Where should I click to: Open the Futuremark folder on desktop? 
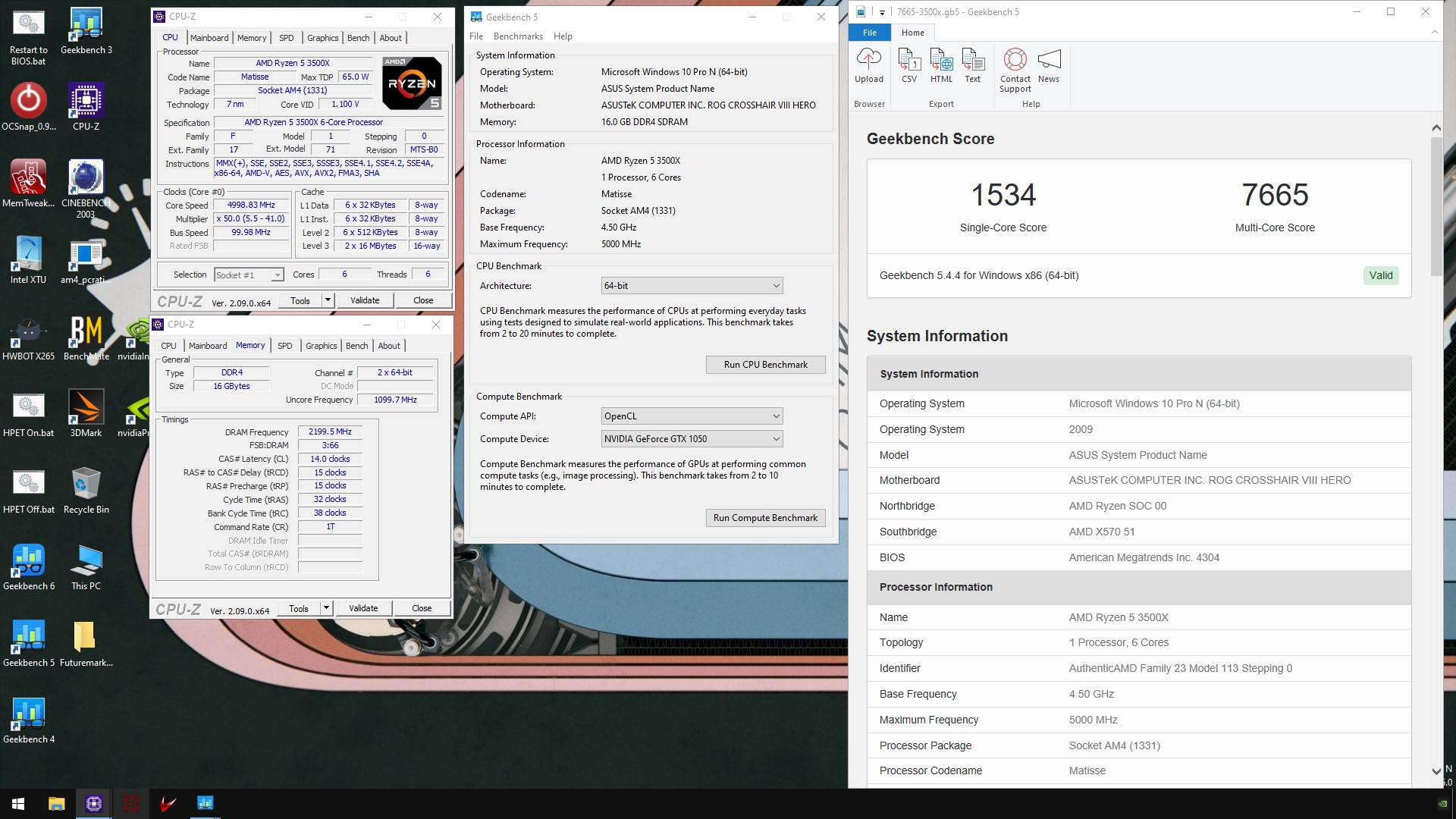pyautogui.click(x=86, y=643)
